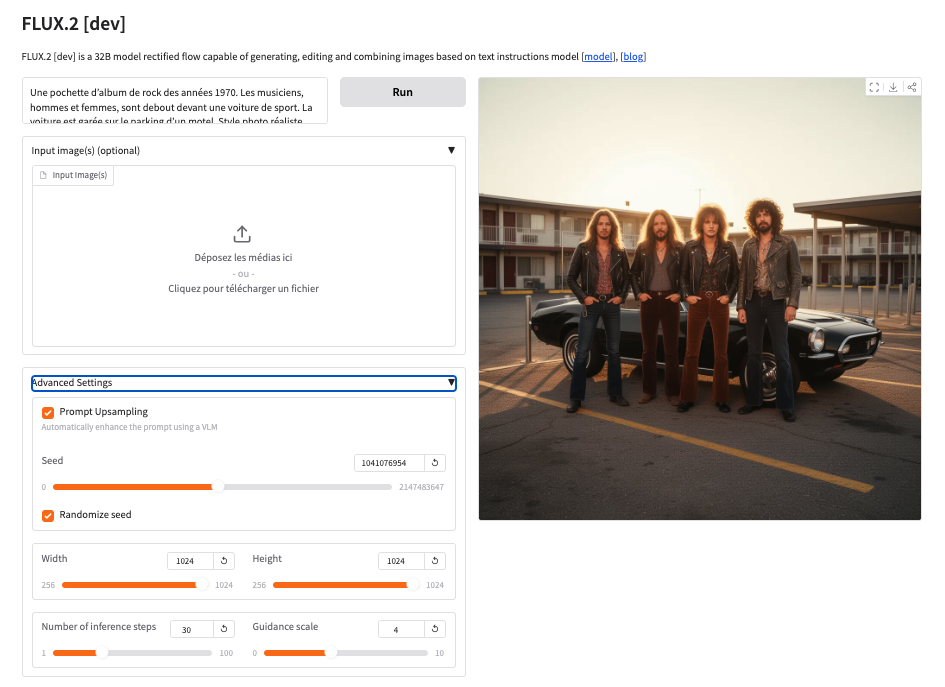945x687 pixels.
Task: Open the [blog] link
Action: (x=633, y=57)
